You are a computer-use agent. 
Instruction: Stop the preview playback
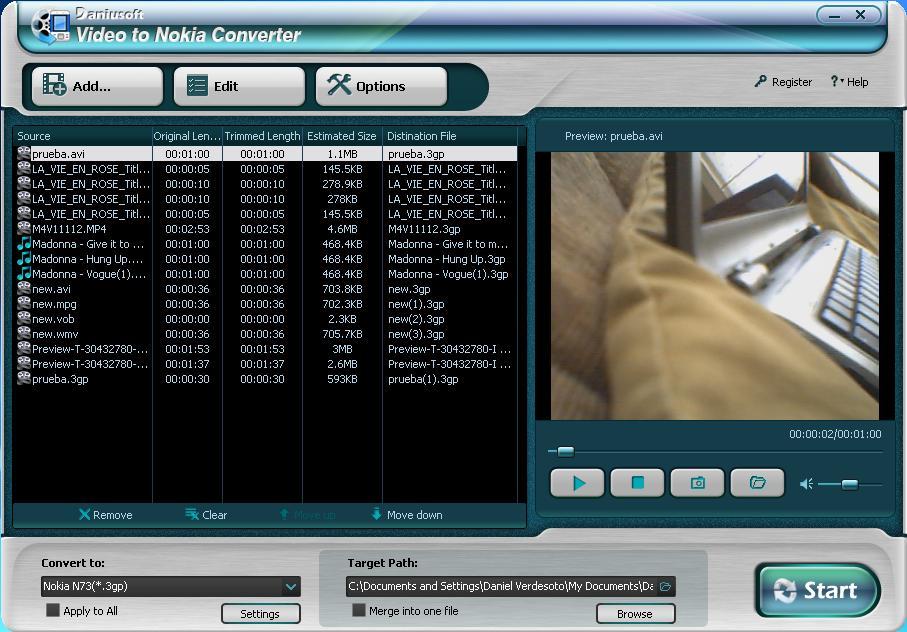(x=637, y=483)
